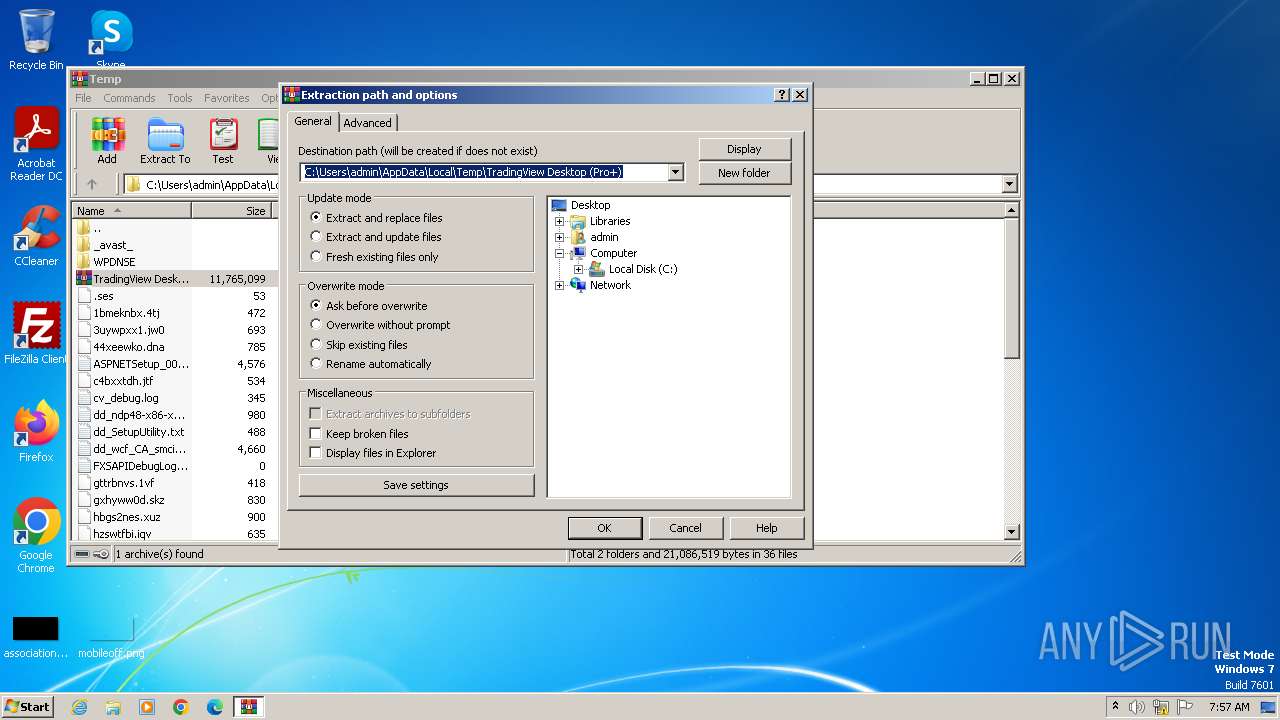
Task: Show hidden tray icons arrow
Action: [1115, 707]
